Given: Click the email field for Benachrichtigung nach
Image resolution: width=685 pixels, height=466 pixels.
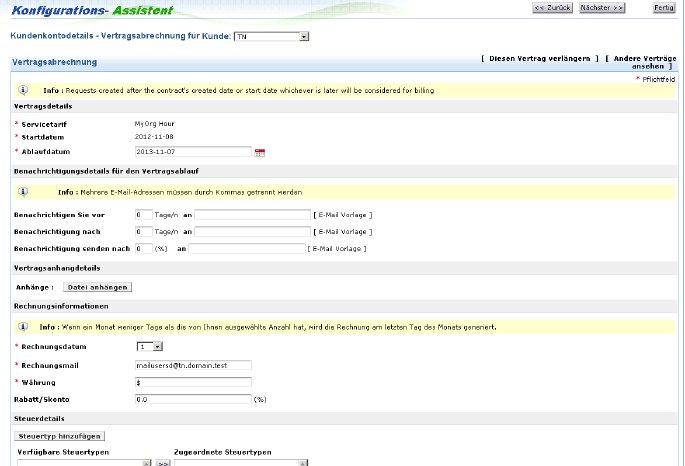Looking at the screenshot, I should click(x=253, y=231).
